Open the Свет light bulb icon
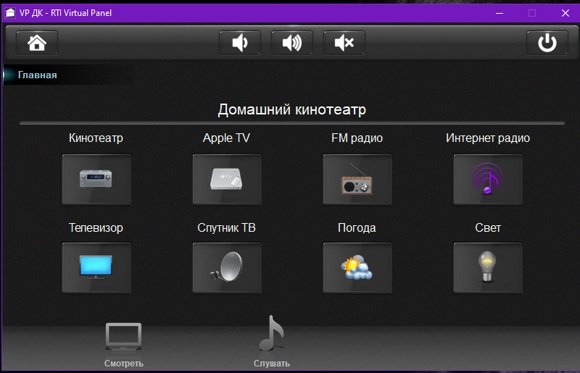The height and width of the screenshot is (373, 580). [x=488, y=268]
